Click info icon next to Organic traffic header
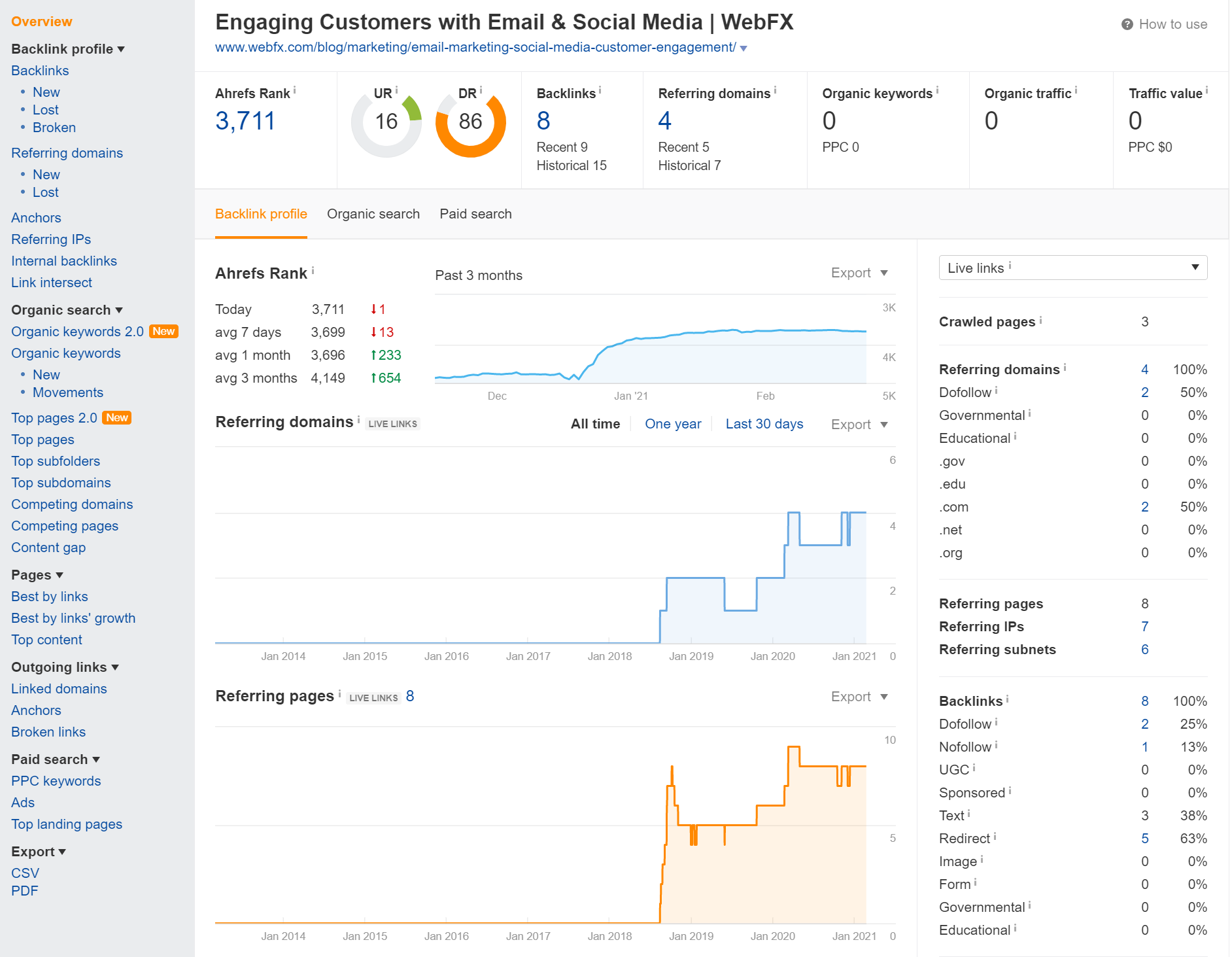1232x957 pixels. tap(1076, 90)
